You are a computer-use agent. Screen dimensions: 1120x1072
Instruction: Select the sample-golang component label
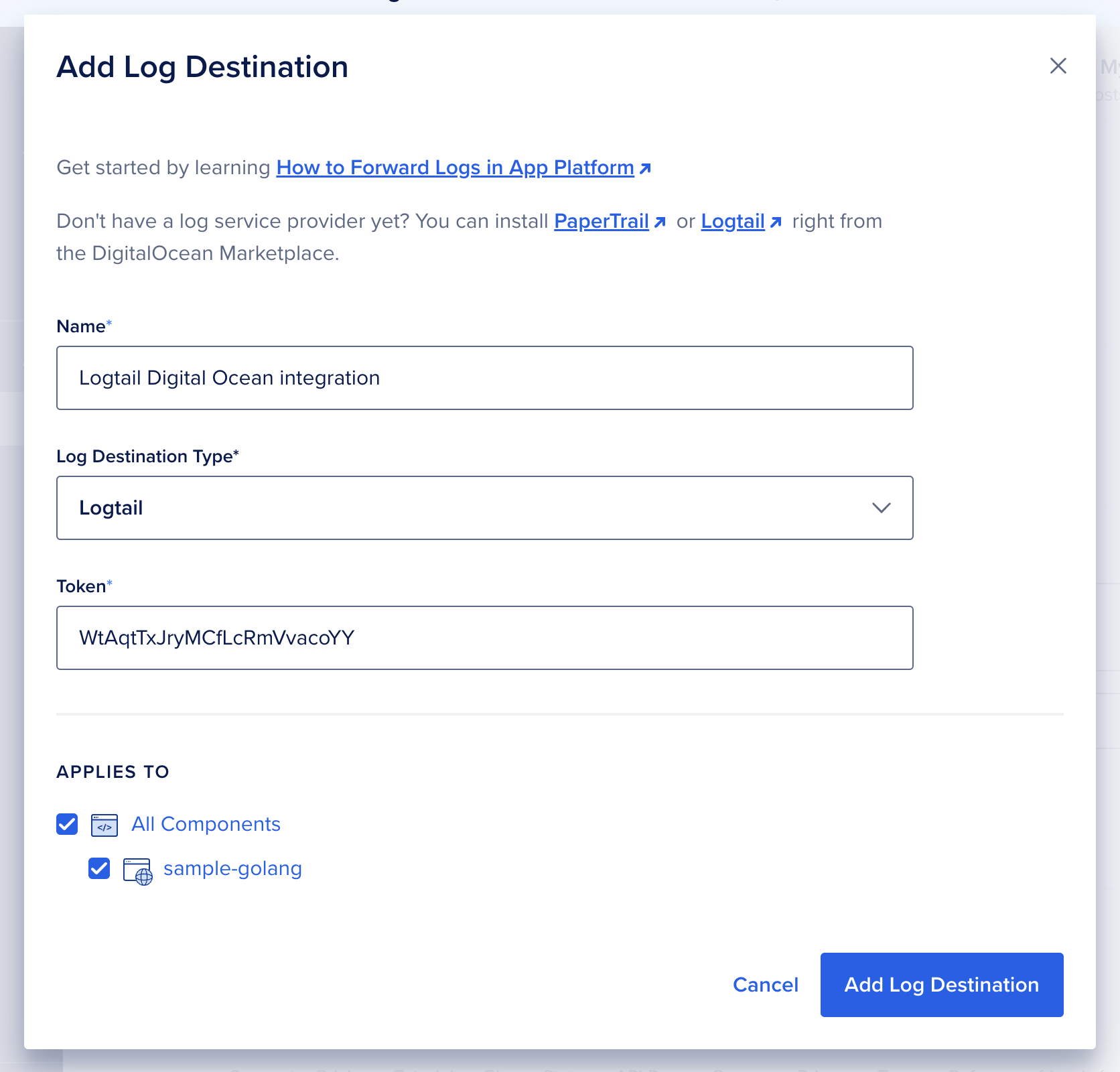(x=232, y=868)
